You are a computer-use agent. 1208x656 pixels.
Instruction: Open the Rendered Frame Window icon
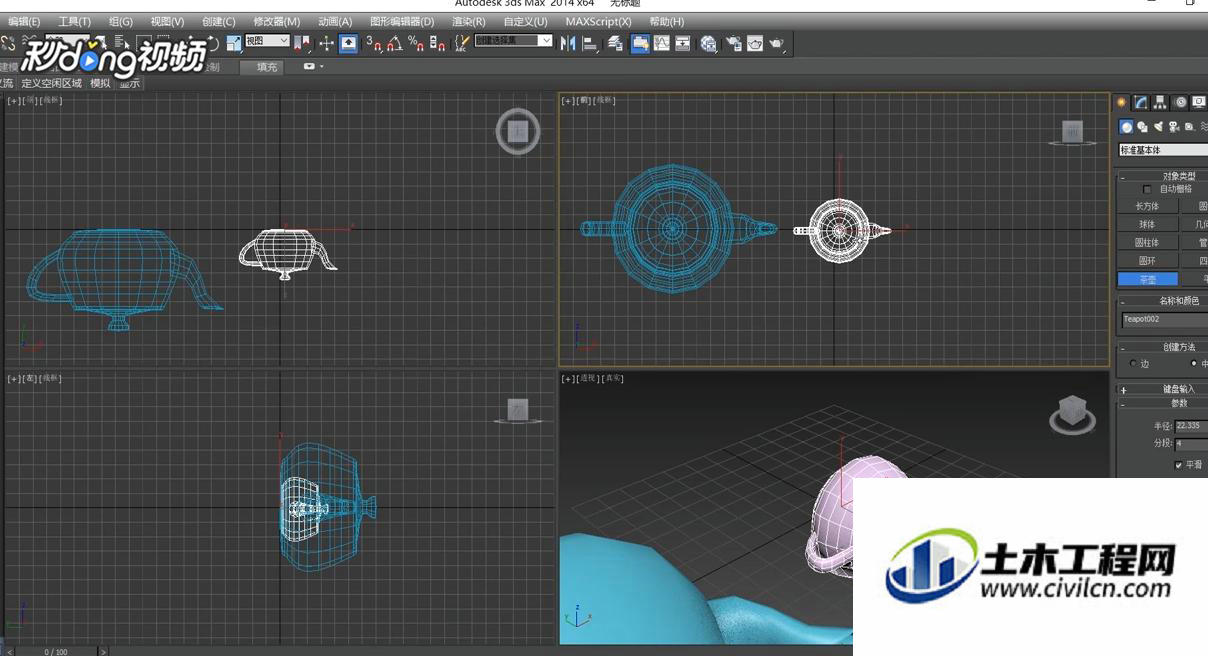point(755,43)
